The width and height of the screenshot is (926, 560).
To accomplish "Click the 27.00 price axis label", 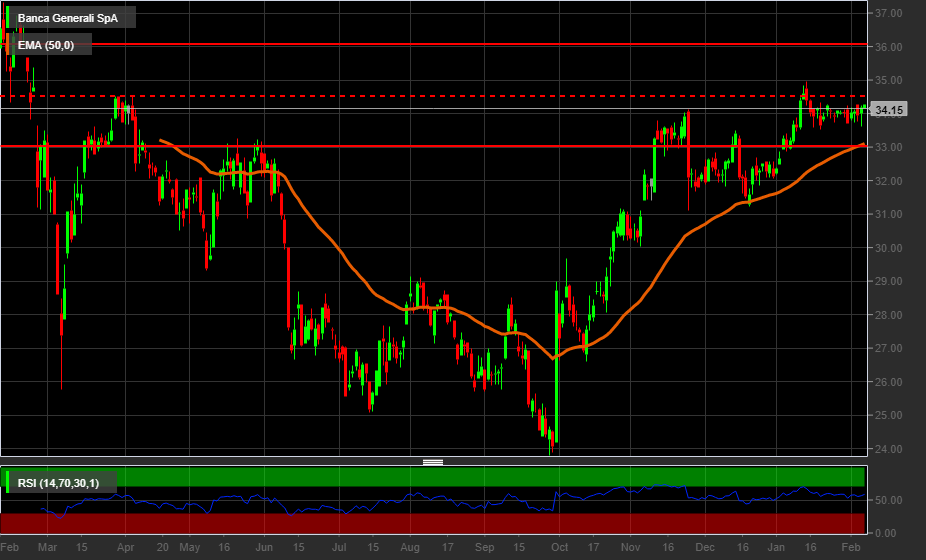I will (888, 349).
